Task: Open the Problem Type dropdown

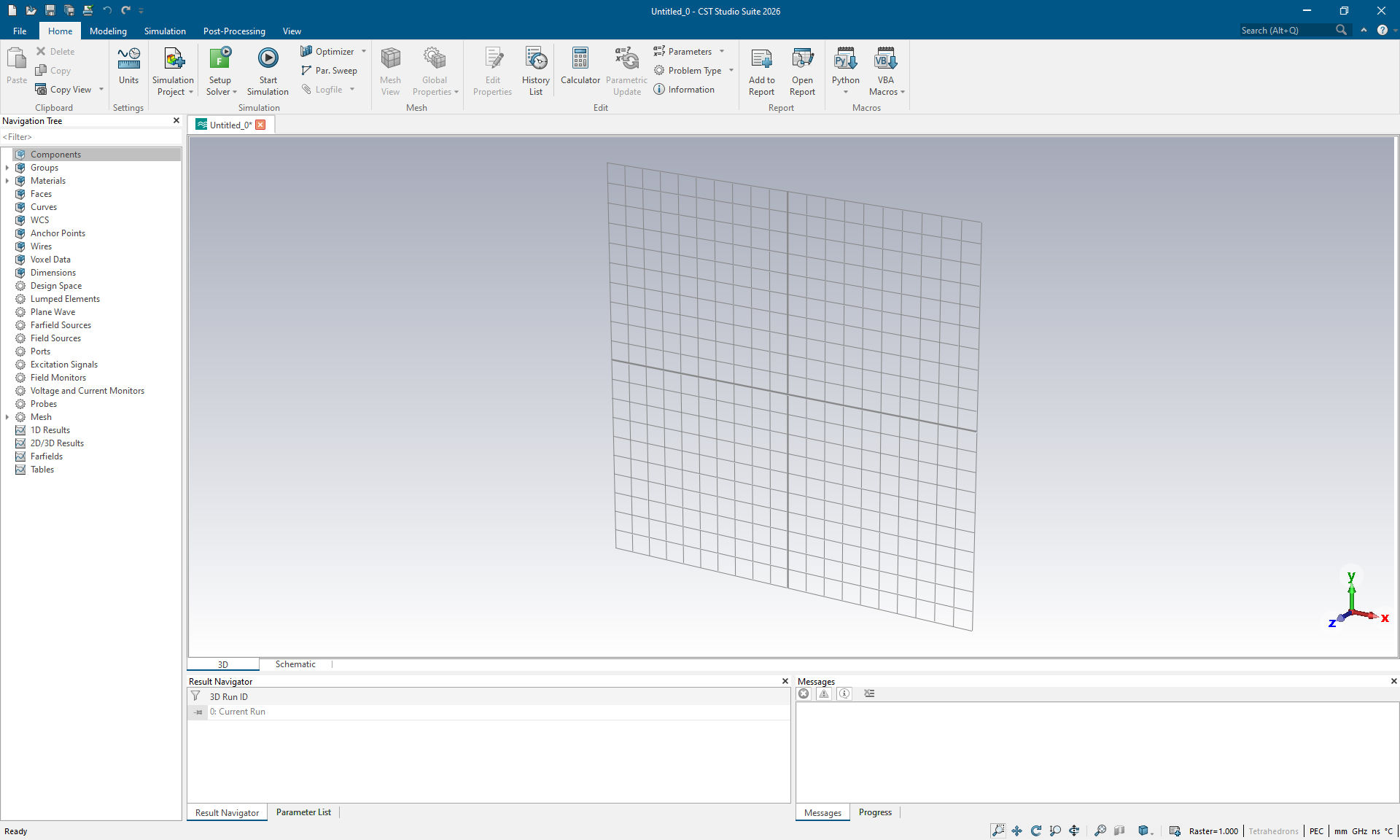Action: (x=731, y=70)
